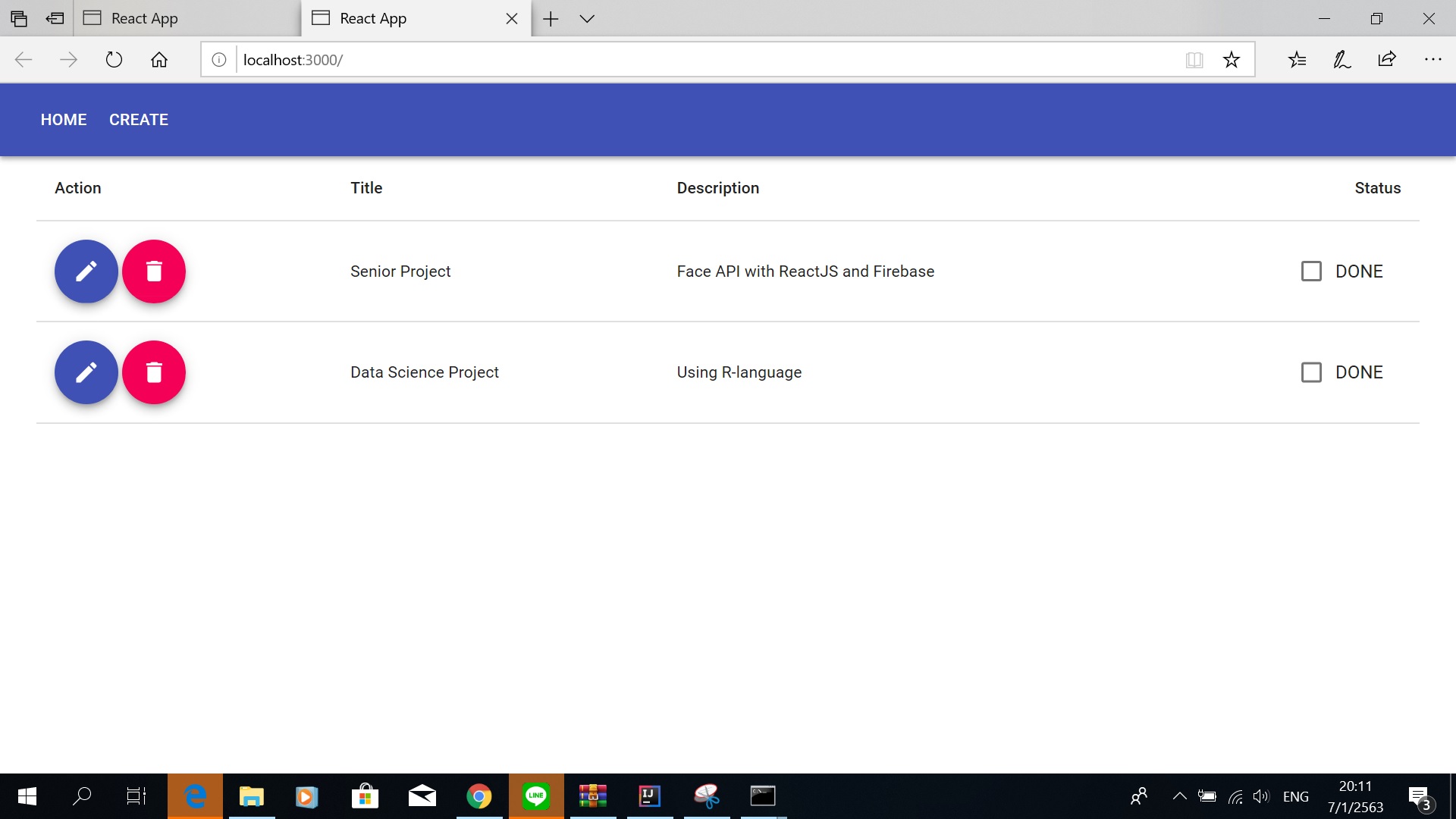Open Command Prompt from taskbar
This screenshot has width=1456, height=819.
click(x=763, y=796)
